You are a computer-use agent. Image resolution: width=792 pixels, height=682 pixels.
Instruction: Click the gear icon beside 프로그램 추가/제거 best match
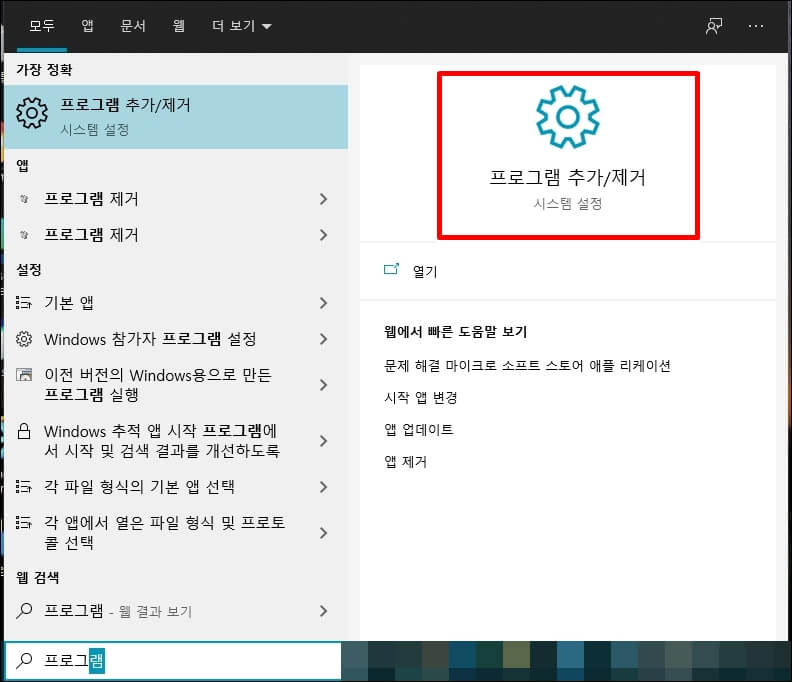tap(32, 113)
